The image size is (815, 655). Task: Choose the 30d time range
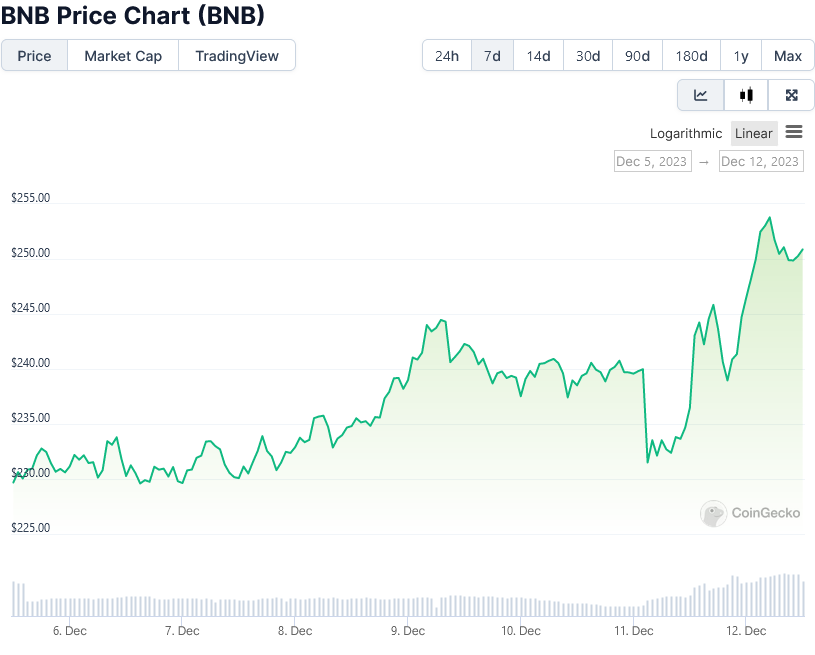point(588,56)
